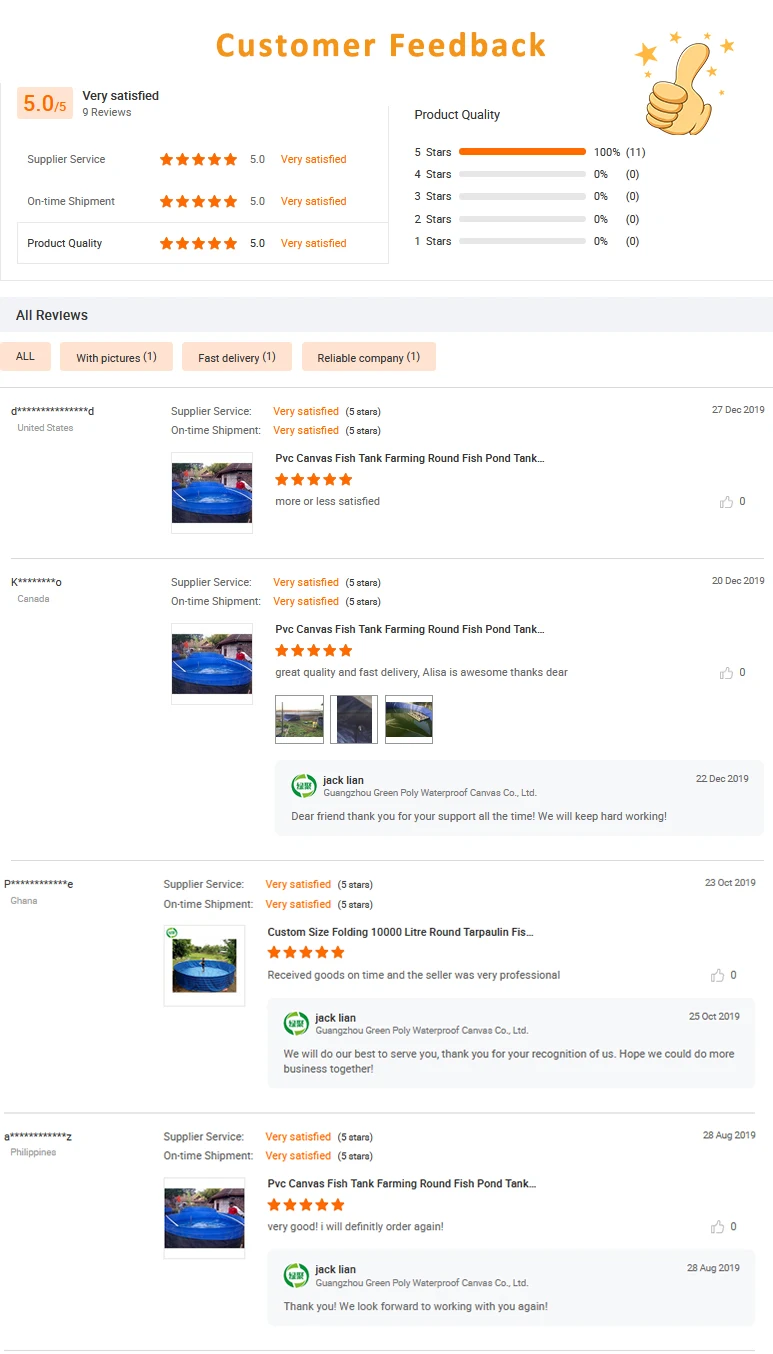Click 'jack lian' in the 28 Aug 2019 reply

click(x=335, y=1270)
